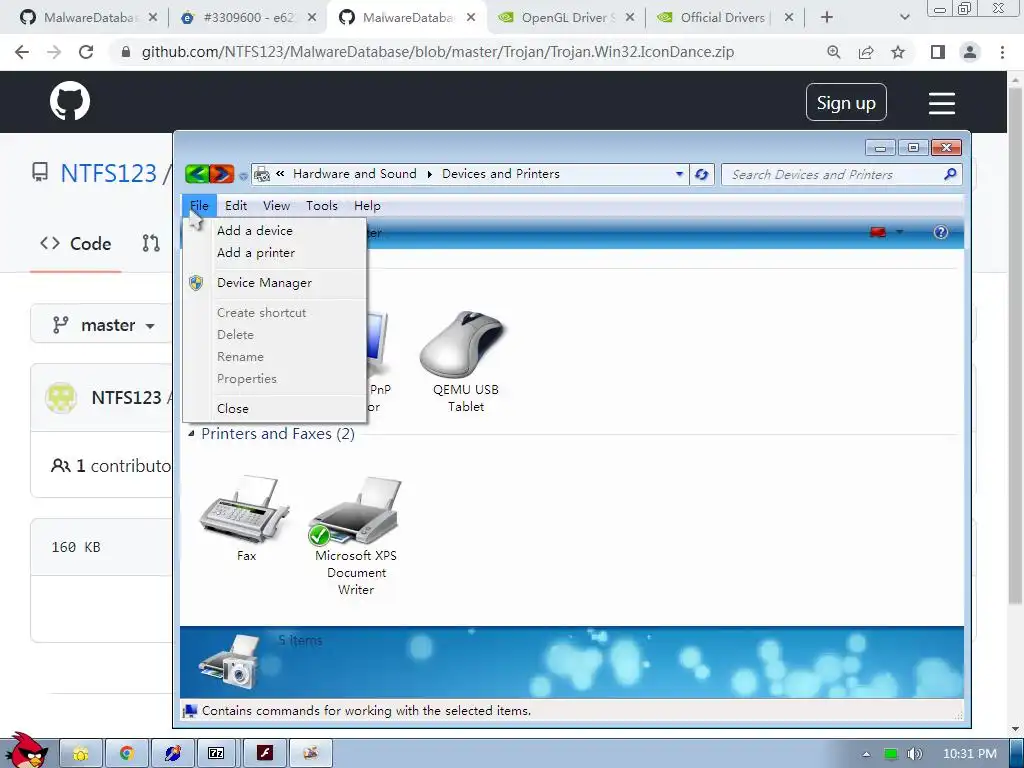Click the Show desktop button

1016,754
